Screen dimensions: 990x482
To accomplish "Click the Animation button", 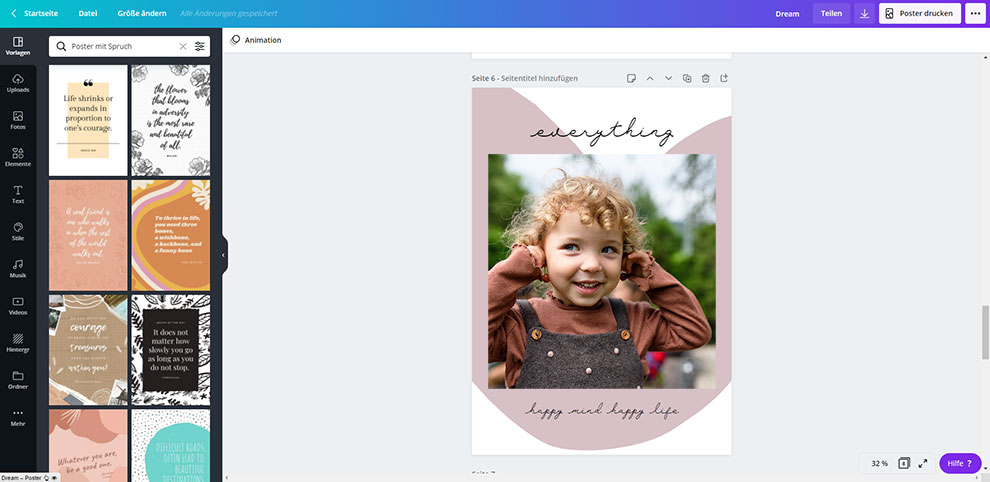I will coord(256,40).
